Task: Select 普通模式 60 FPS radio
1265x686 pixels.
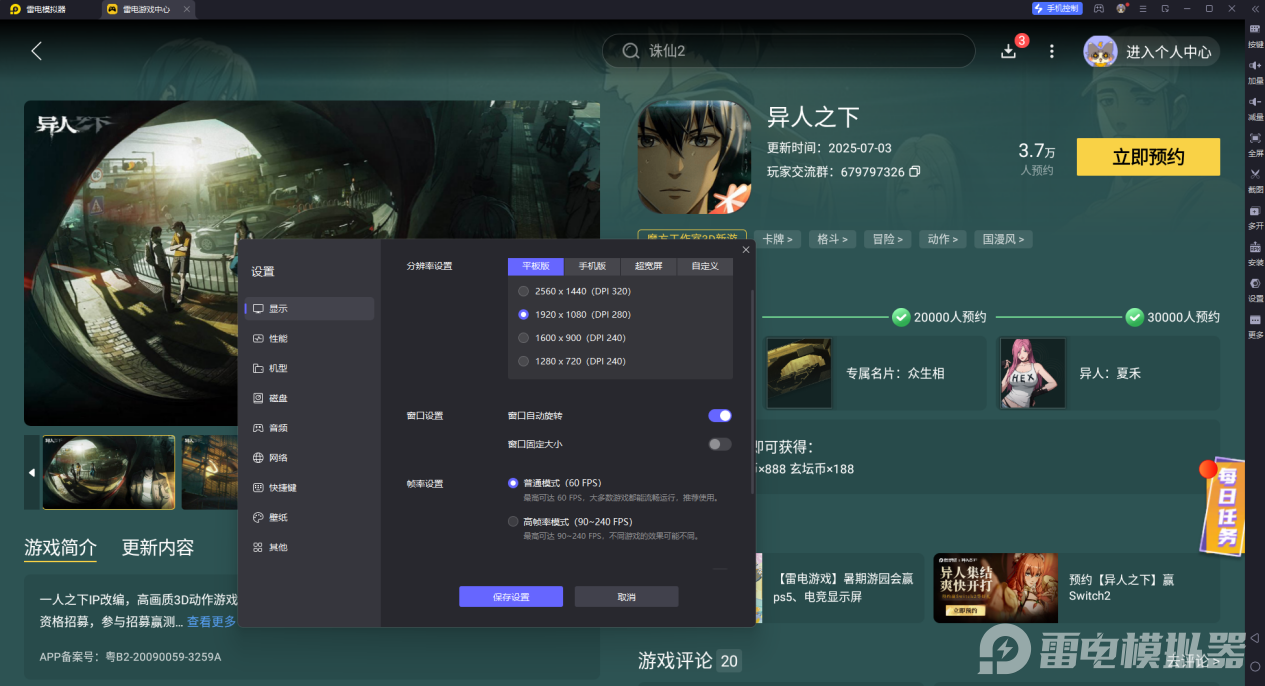Action: [514, 483]
